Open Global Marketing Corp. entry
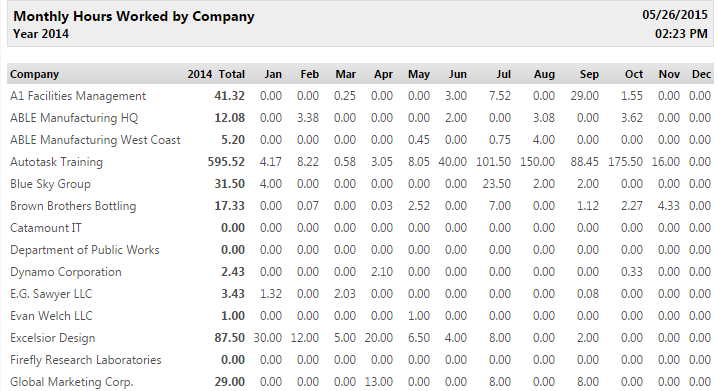The height and width of the screenshot is (391, 718). [x=71, y=382]
